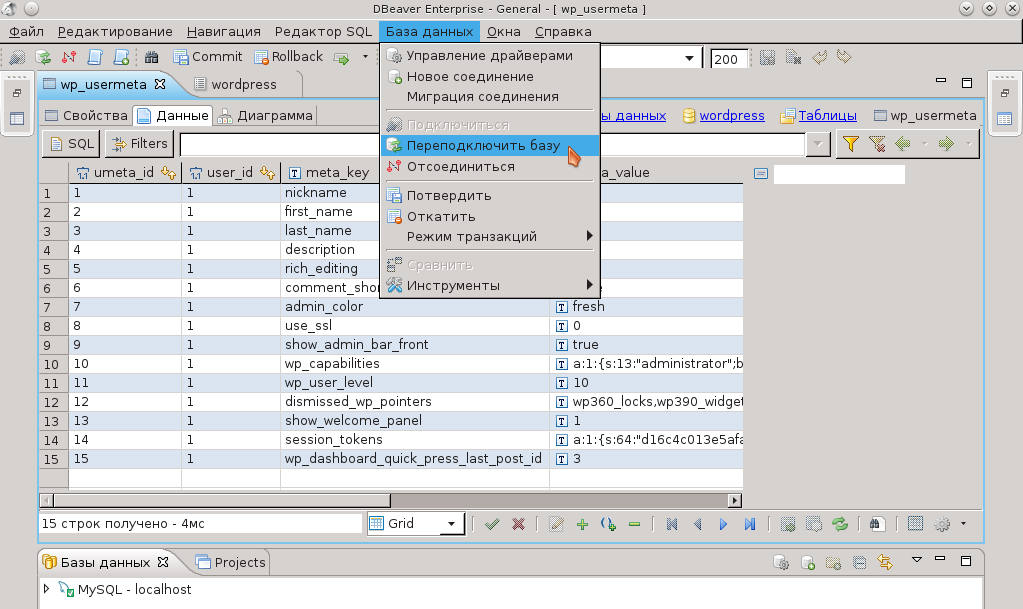Open dropdown arrow after Rollback in toolbar
This screenshot has height=609, width=1023.
pyautogui.click(x=365, y=57)
